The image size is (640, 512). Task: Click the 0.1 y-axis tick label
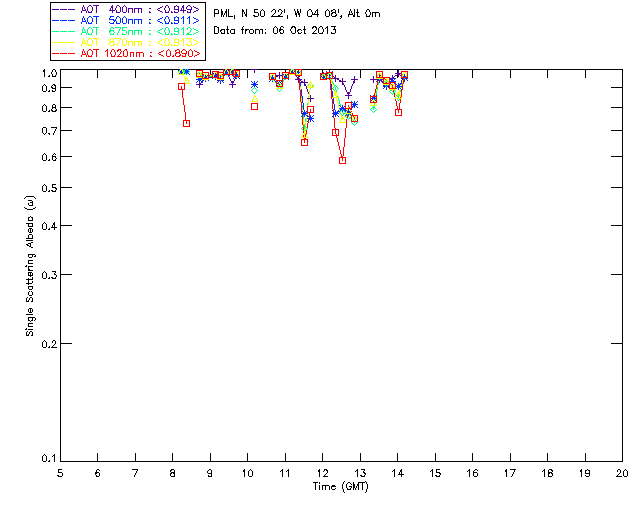[49, 459]
